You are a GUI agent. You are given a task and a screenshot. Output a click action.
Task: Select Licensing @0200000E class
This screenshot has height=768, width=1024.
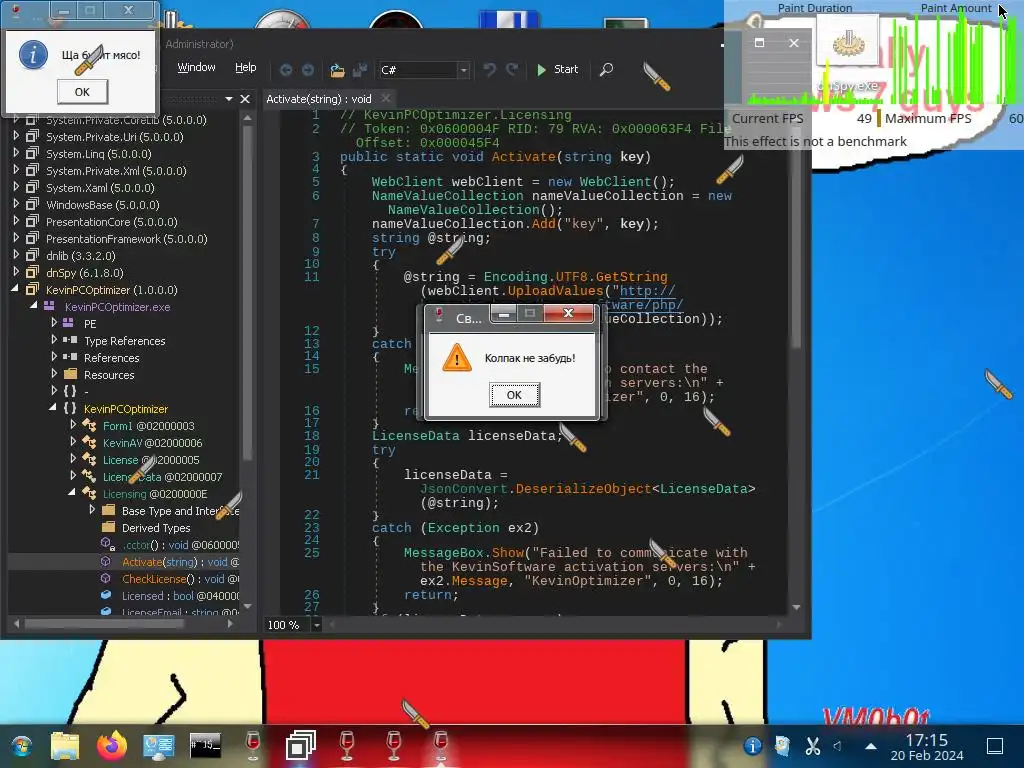click(155, 494)
